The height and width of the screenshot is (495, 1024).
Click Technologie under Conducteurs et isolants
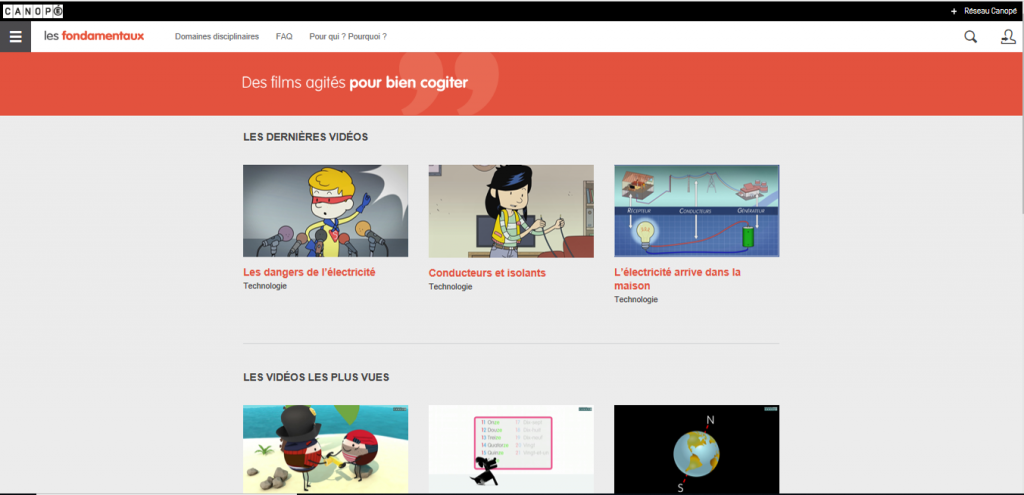(450, 287)
